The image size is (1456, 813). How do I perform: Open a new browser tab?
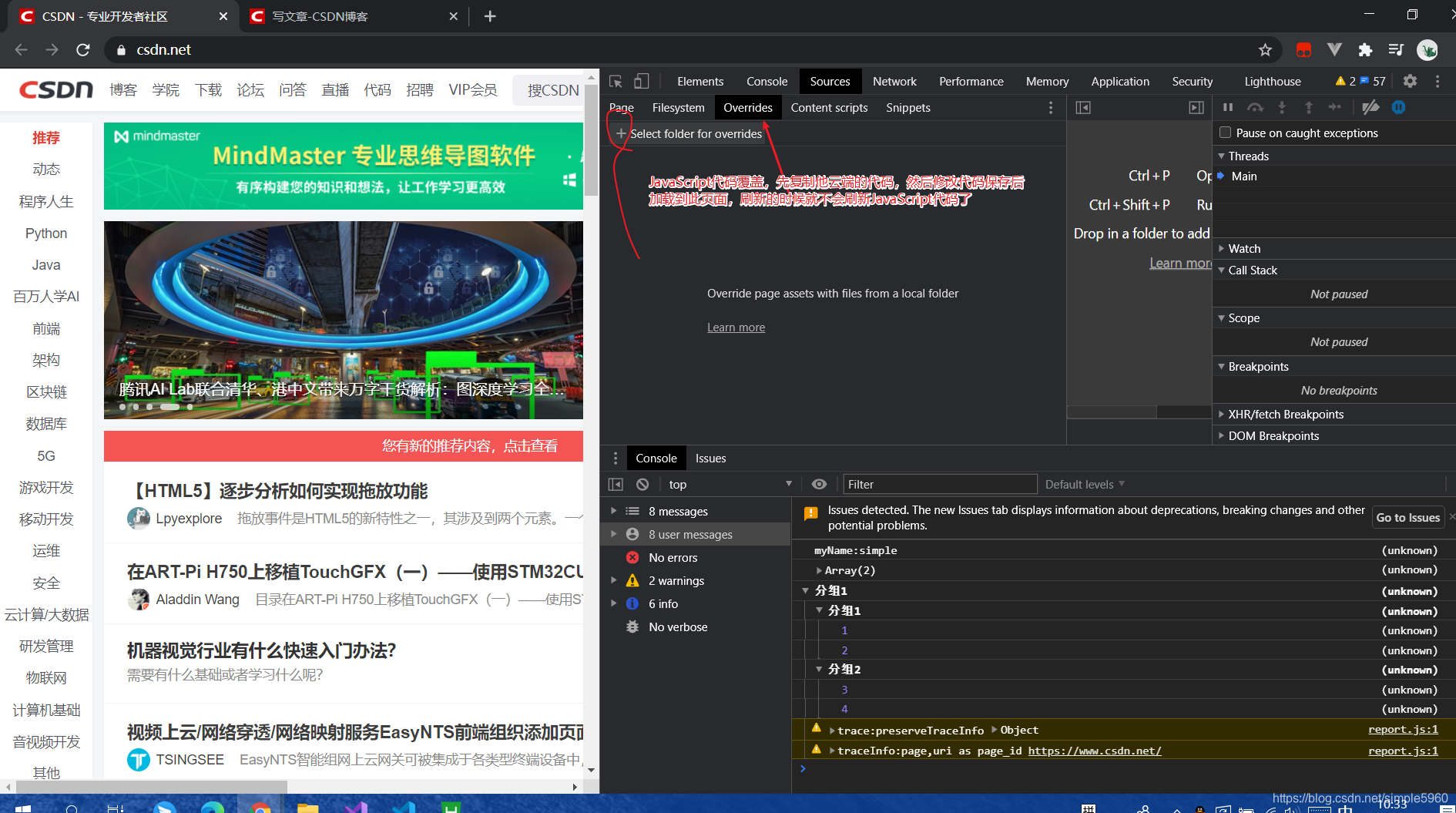pos(490,16)
